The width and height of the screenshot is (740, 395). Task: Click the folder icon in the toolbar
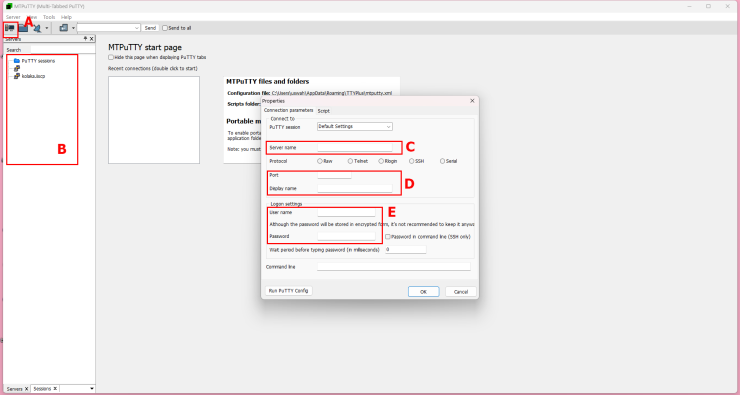[23, 28]
